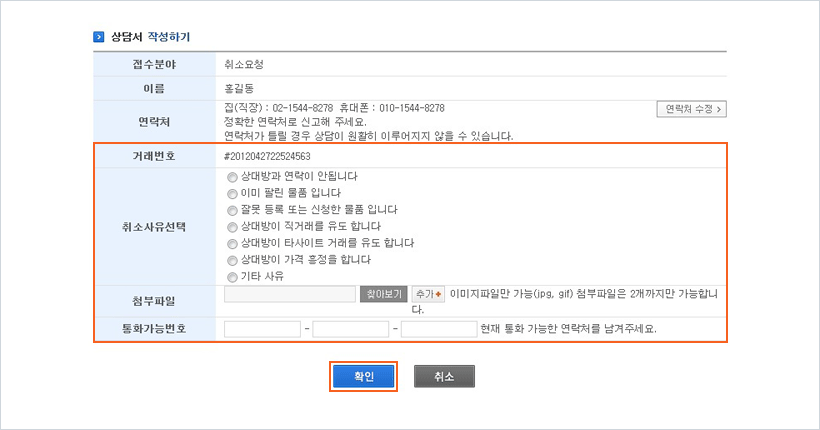This screenshot has height=430, width=820.
Task: Confirm the form with '확인' button
Action: [x=364, y=376]
